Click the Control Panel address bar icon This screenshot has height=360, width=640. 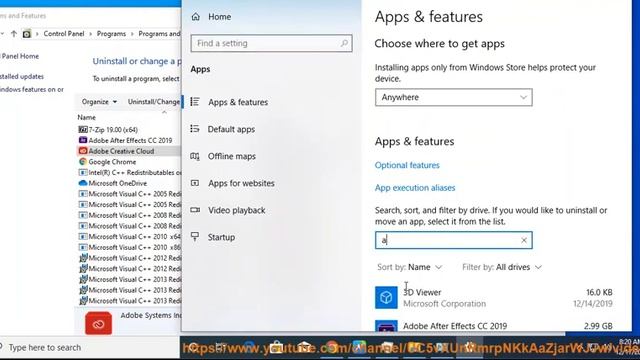(x=27, y=34)
